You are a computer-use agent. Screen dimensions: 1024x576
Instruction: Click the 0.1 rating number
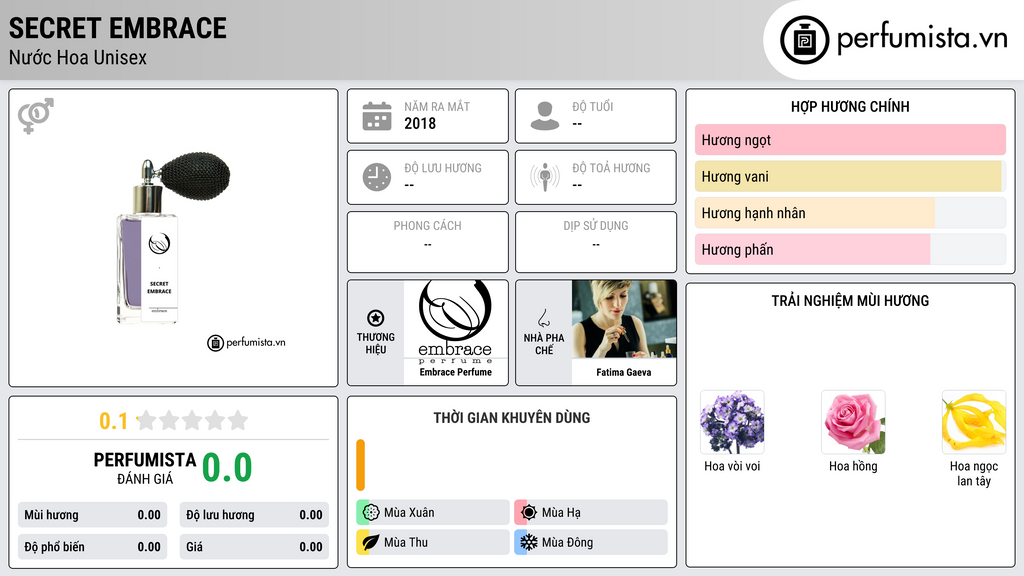point(114,421)
